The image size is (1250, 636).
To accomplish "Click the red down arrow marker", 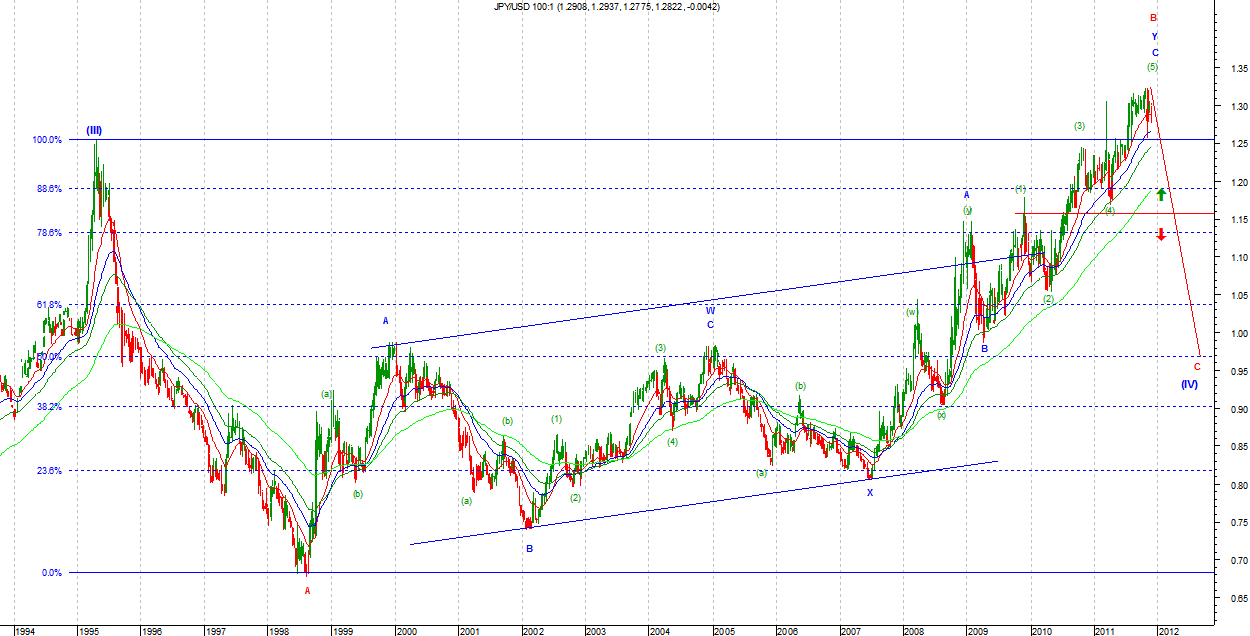I will [x=1161, y=234].
